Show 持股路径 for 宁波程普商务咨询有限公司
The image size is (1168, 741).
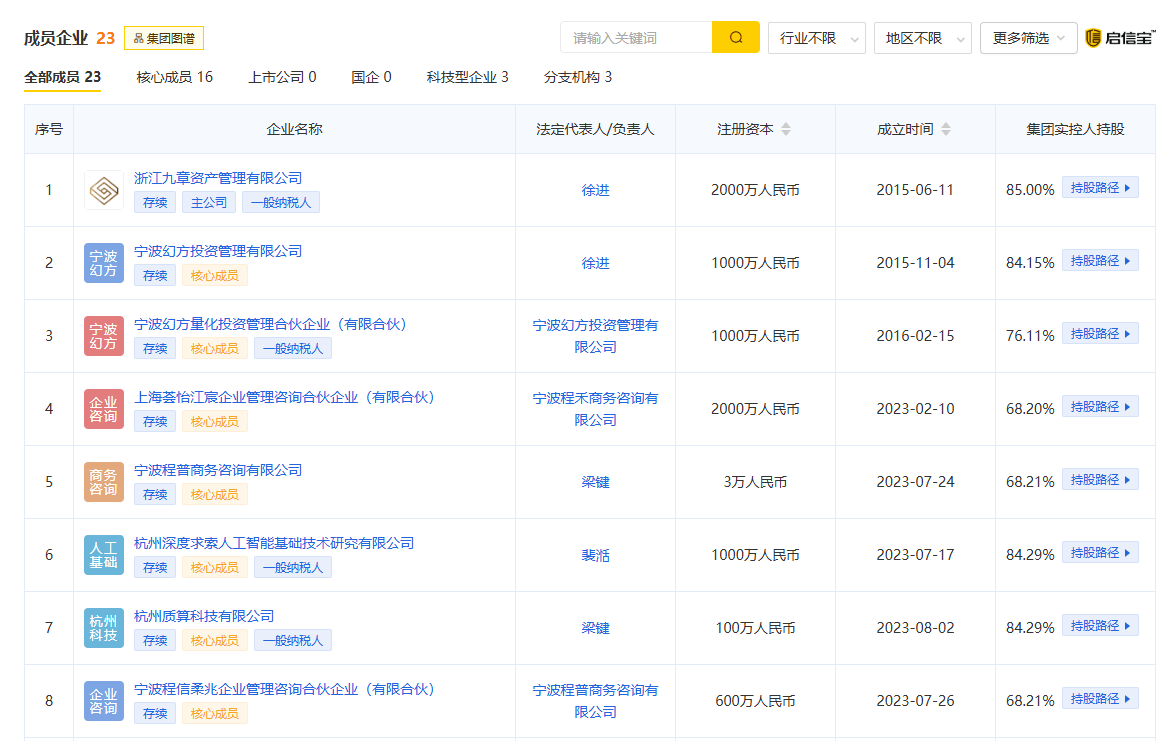pos(1100,480)
